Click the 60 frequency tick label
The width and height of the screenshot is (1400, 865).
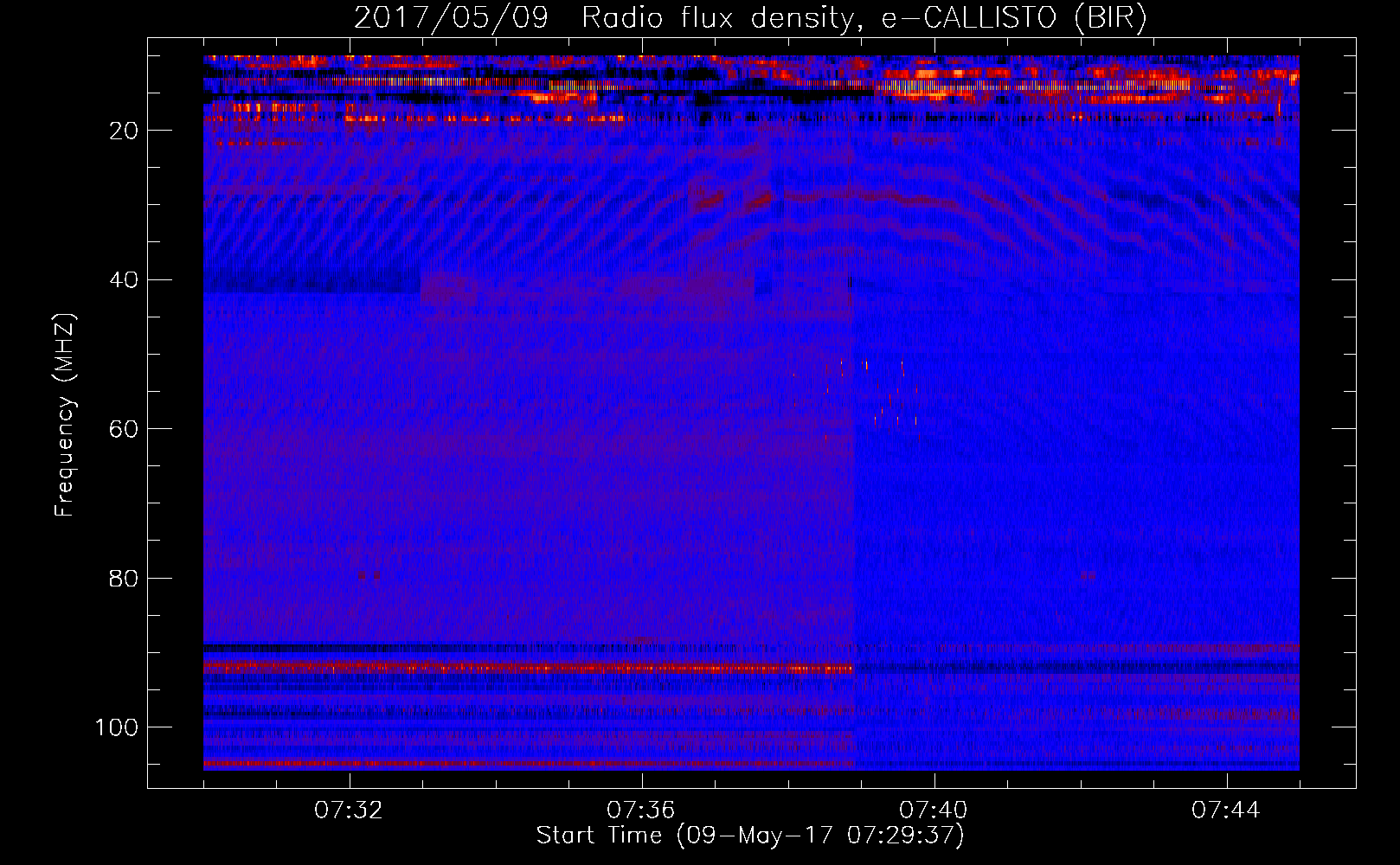click(124, 429)
